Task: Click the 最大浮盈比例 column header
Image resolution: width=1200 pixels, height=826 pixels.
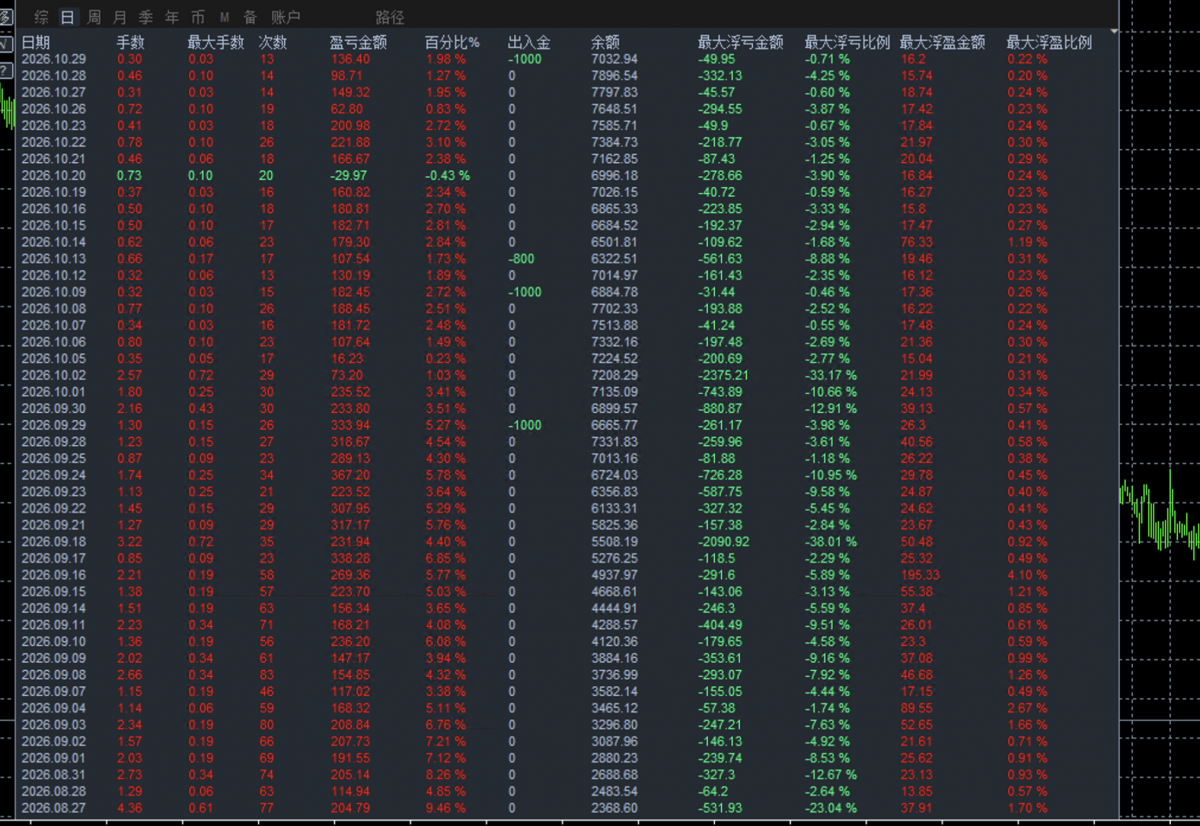Action: [x=1049, y=42]
